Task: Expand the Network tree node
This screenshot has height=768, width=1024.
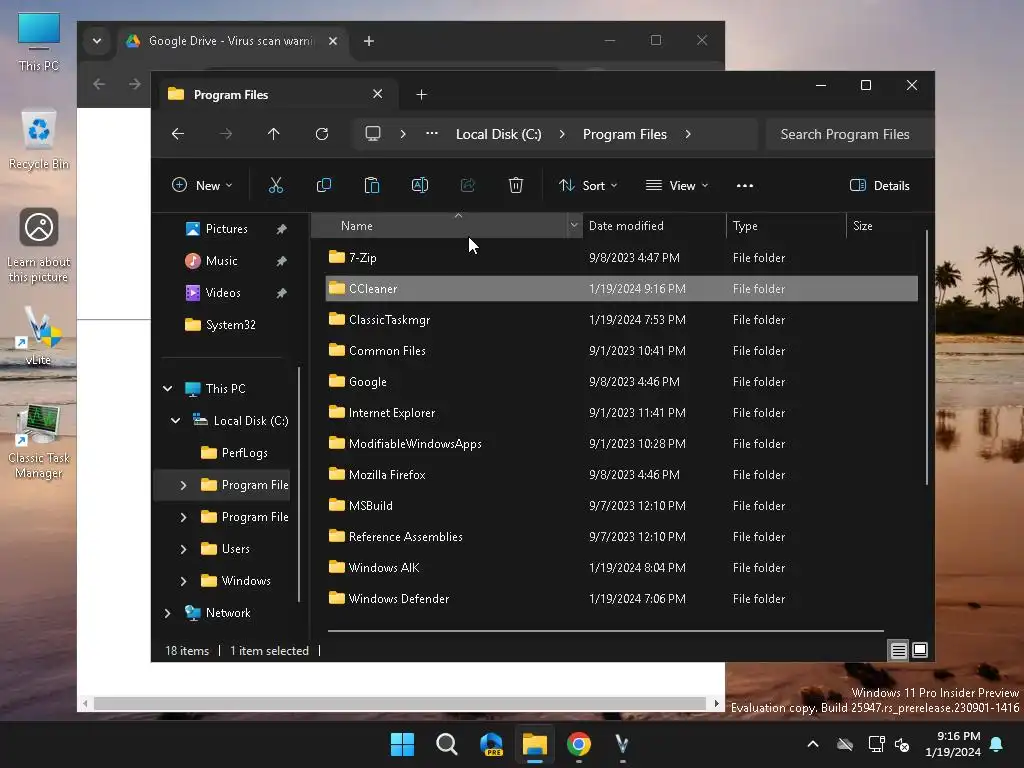Action: [168, 613]
